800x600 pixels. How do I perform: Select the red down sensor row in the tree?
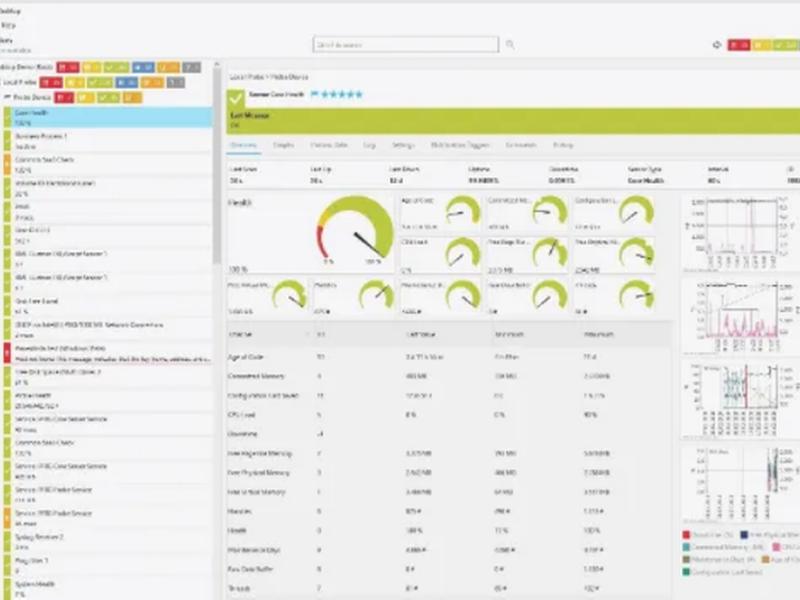pos(109,353)
